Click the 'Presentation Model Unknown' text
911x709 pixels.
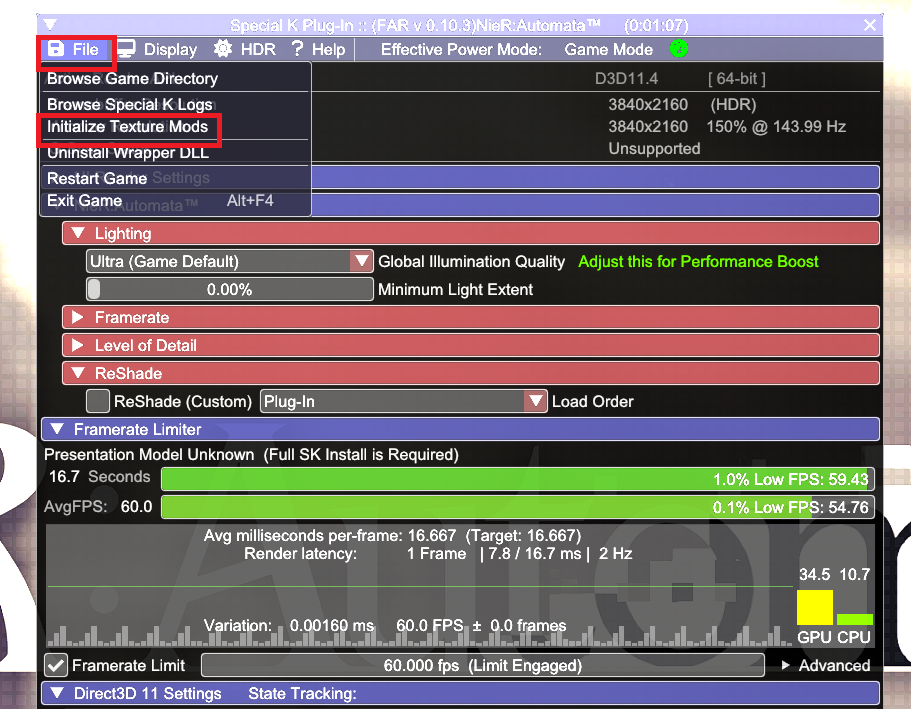(149, 454)
